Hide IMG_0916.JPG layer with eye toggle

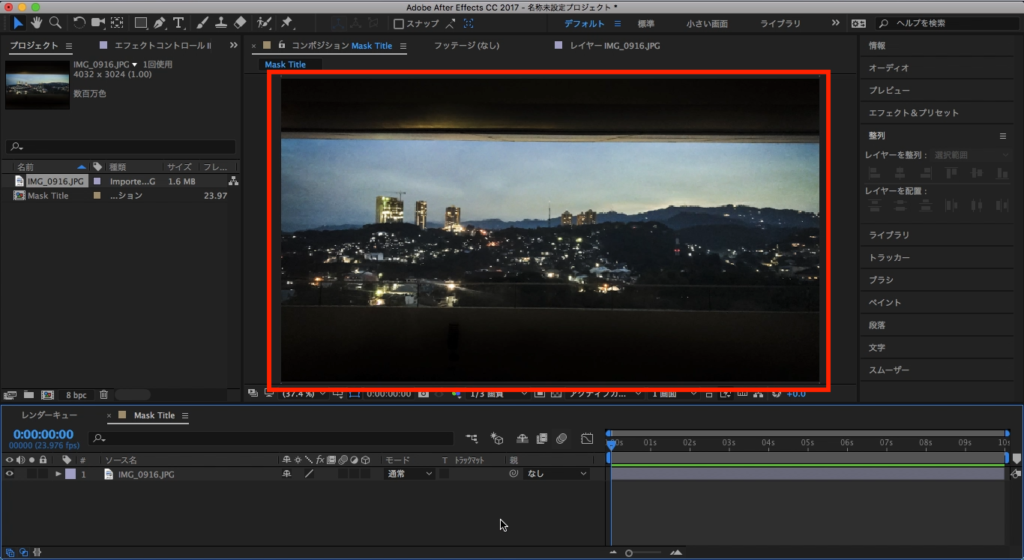point(10,474)
